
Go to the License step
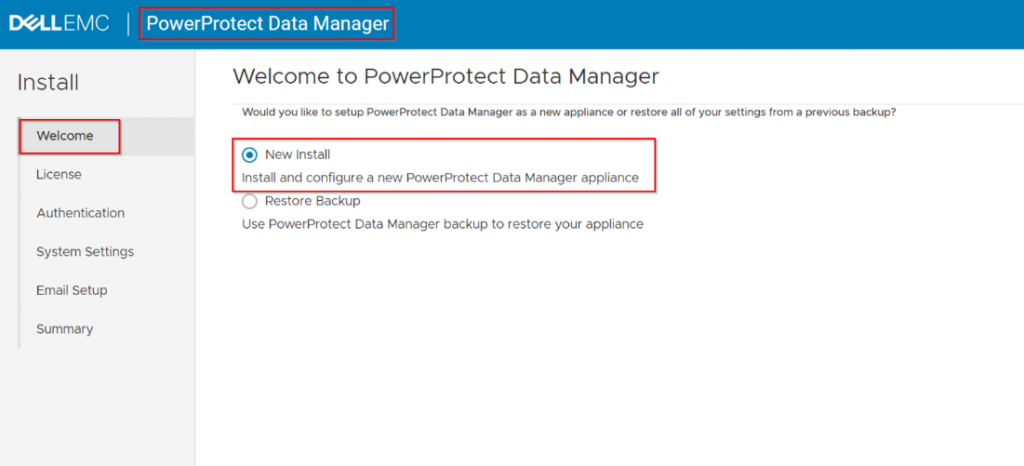pos(59,174)
